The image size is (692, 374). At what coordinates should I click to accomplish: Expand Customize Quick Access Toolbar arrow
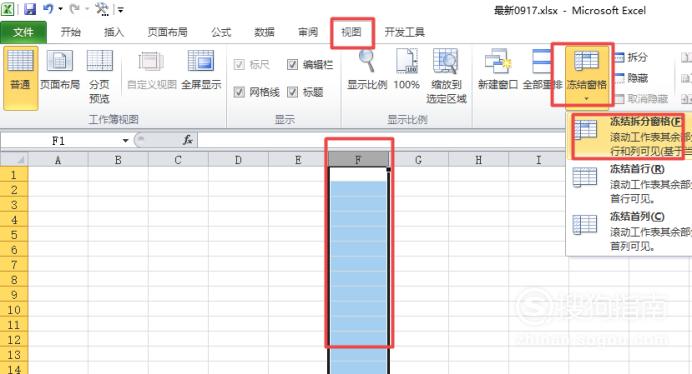[120, 9]
